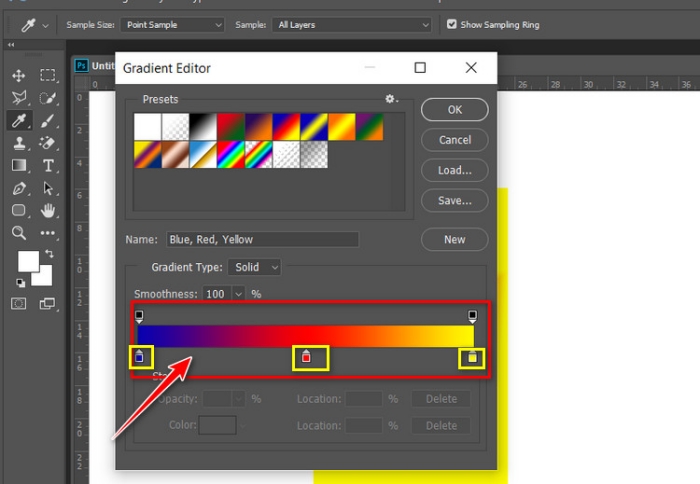Choose the Red, Green gradient preset
This screenshot has width=700, height=484.
(x=231, y=127)
